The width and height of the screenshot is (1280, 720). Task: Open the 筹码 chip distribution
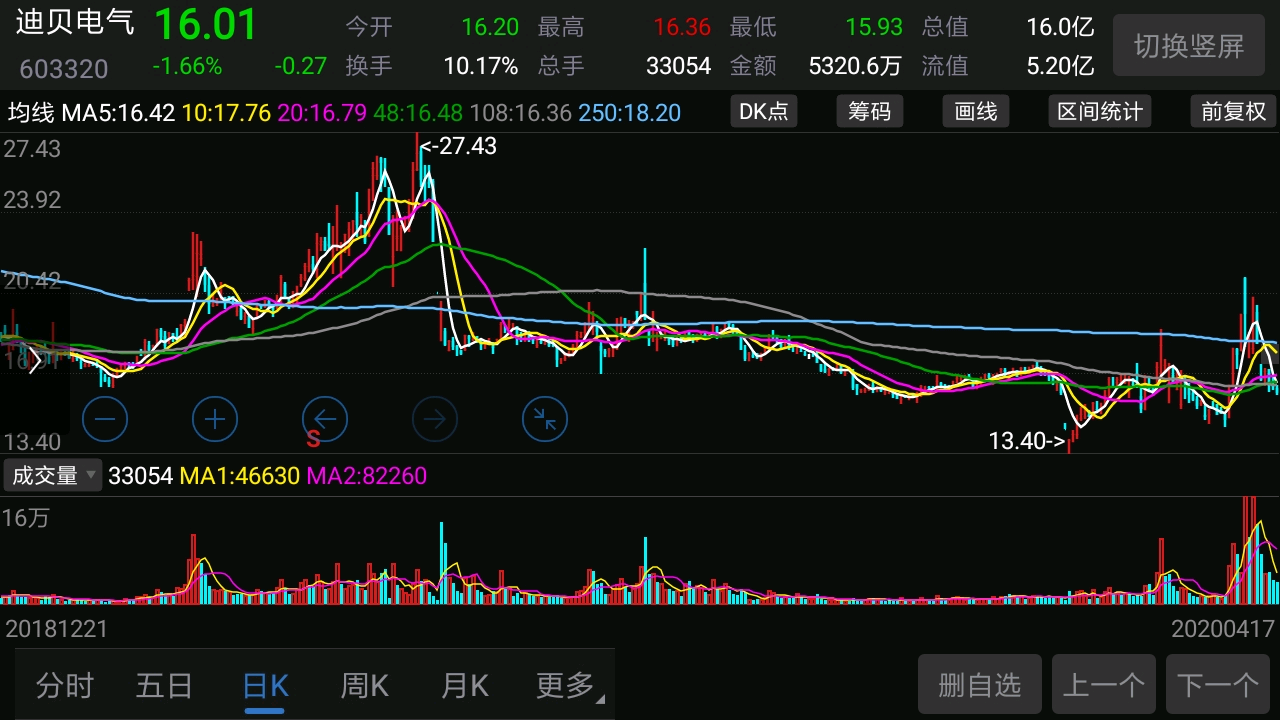pos(869,111)
